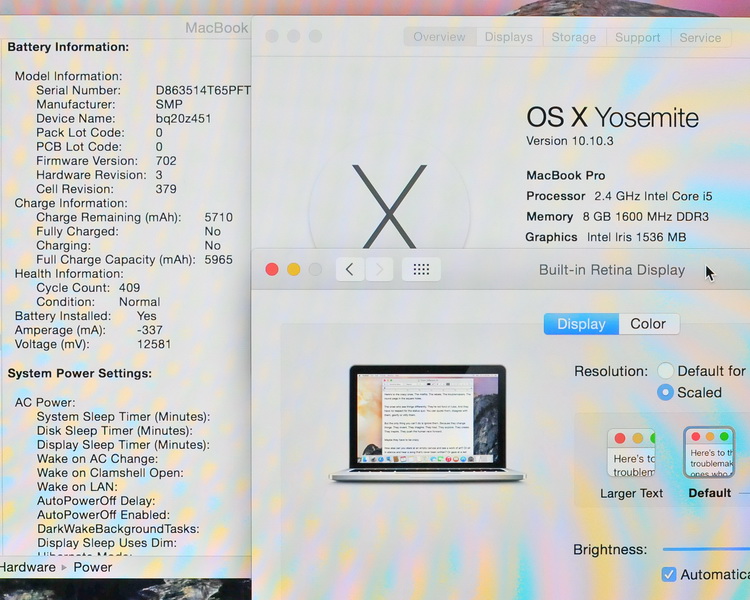Select the Voltage value 12581
Image resolution: width=750 pixels, height=600 pixels.
[x=154, y=344]
